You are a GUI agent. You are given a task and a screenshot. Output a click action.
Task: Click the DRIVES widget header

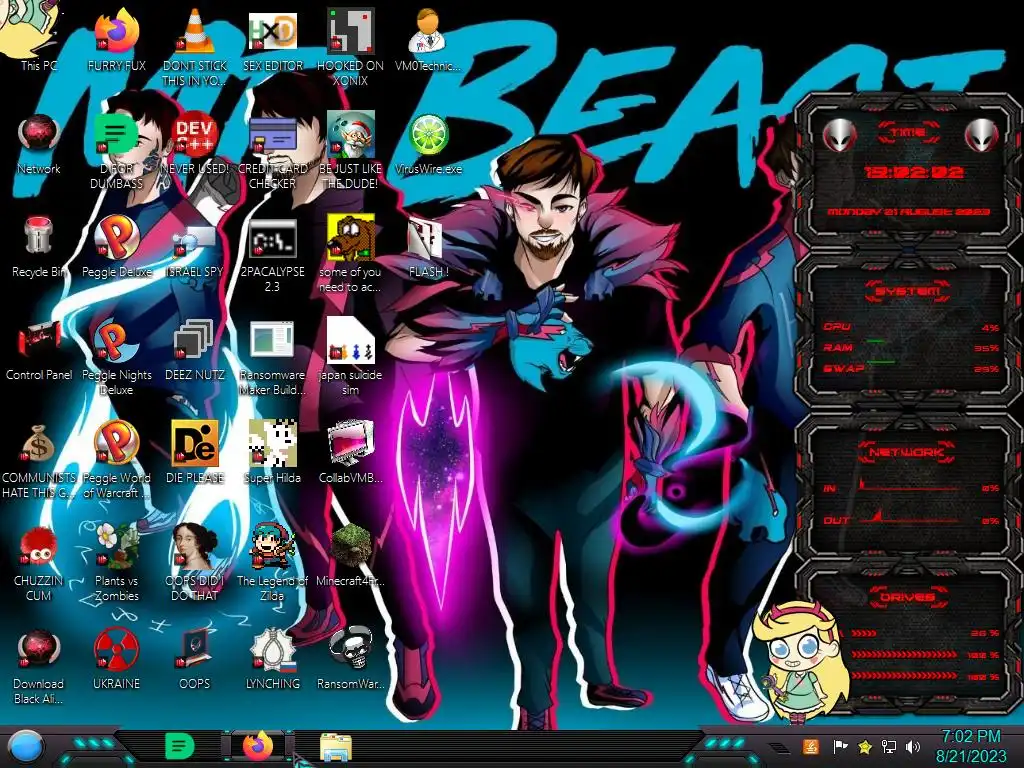tap(908, 597)
